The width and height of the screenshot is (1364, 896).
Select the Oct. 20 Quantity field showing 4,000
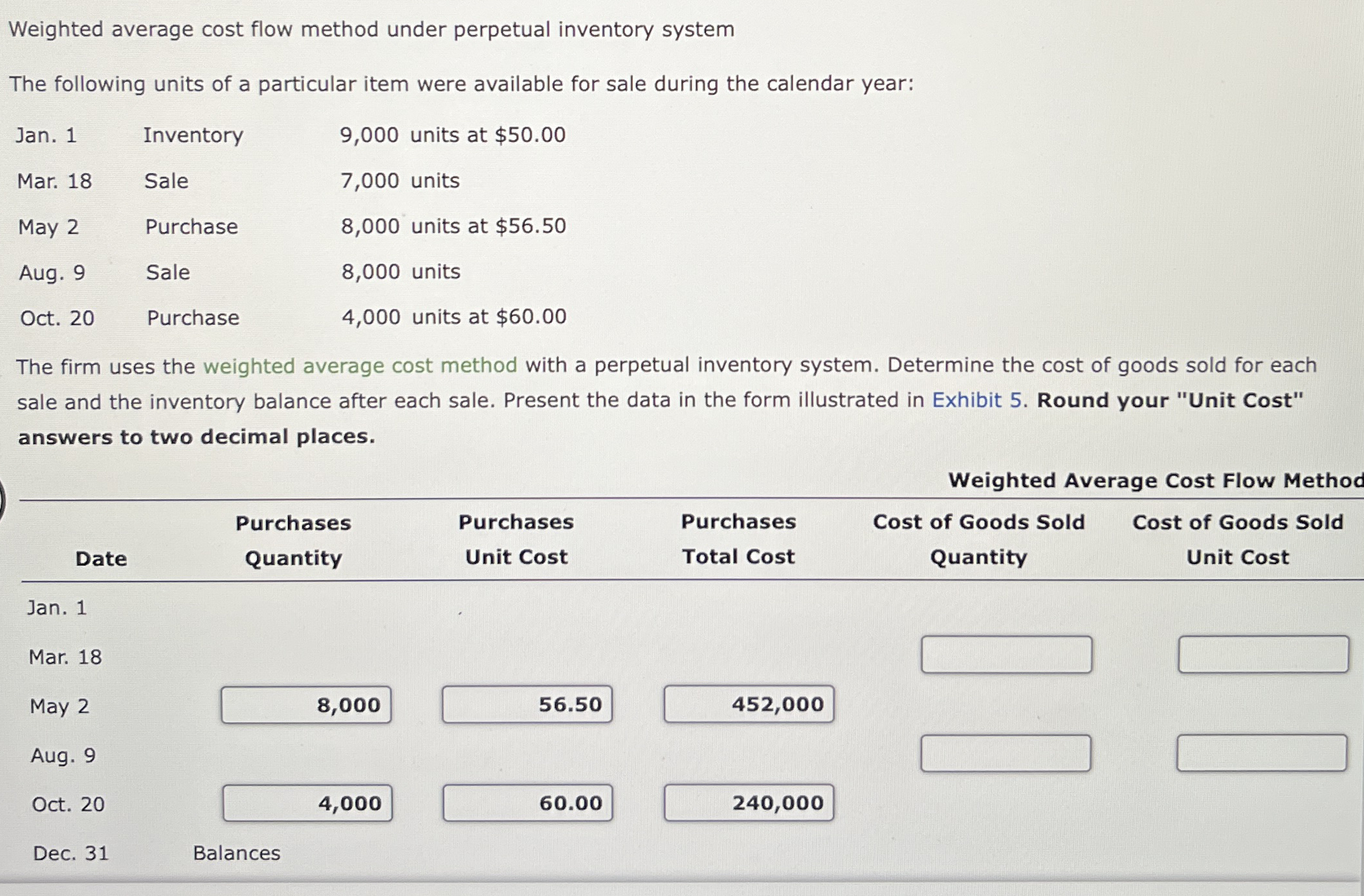pyautogui.click(x=307, y=803)
